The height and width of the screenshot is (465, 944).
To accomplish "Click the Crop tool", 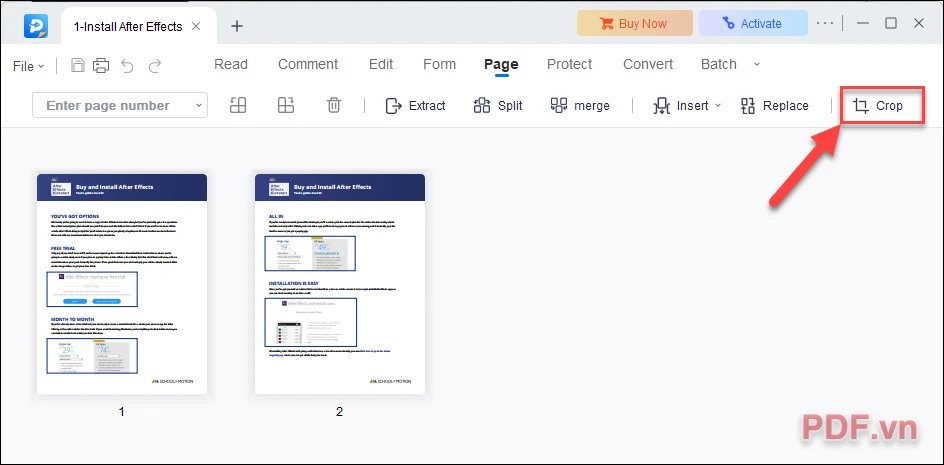I will click(x=878, y=106).
